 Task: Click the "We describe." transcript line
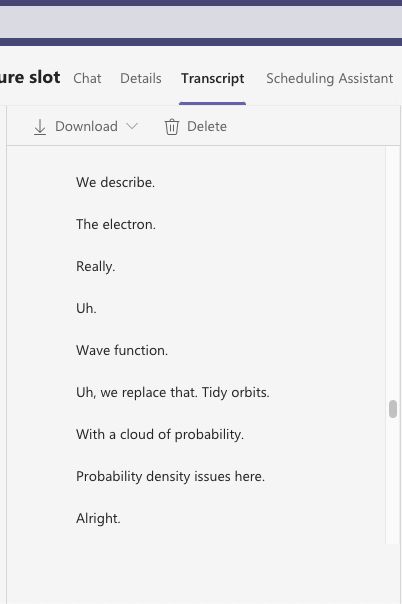(x=116, y=182)
